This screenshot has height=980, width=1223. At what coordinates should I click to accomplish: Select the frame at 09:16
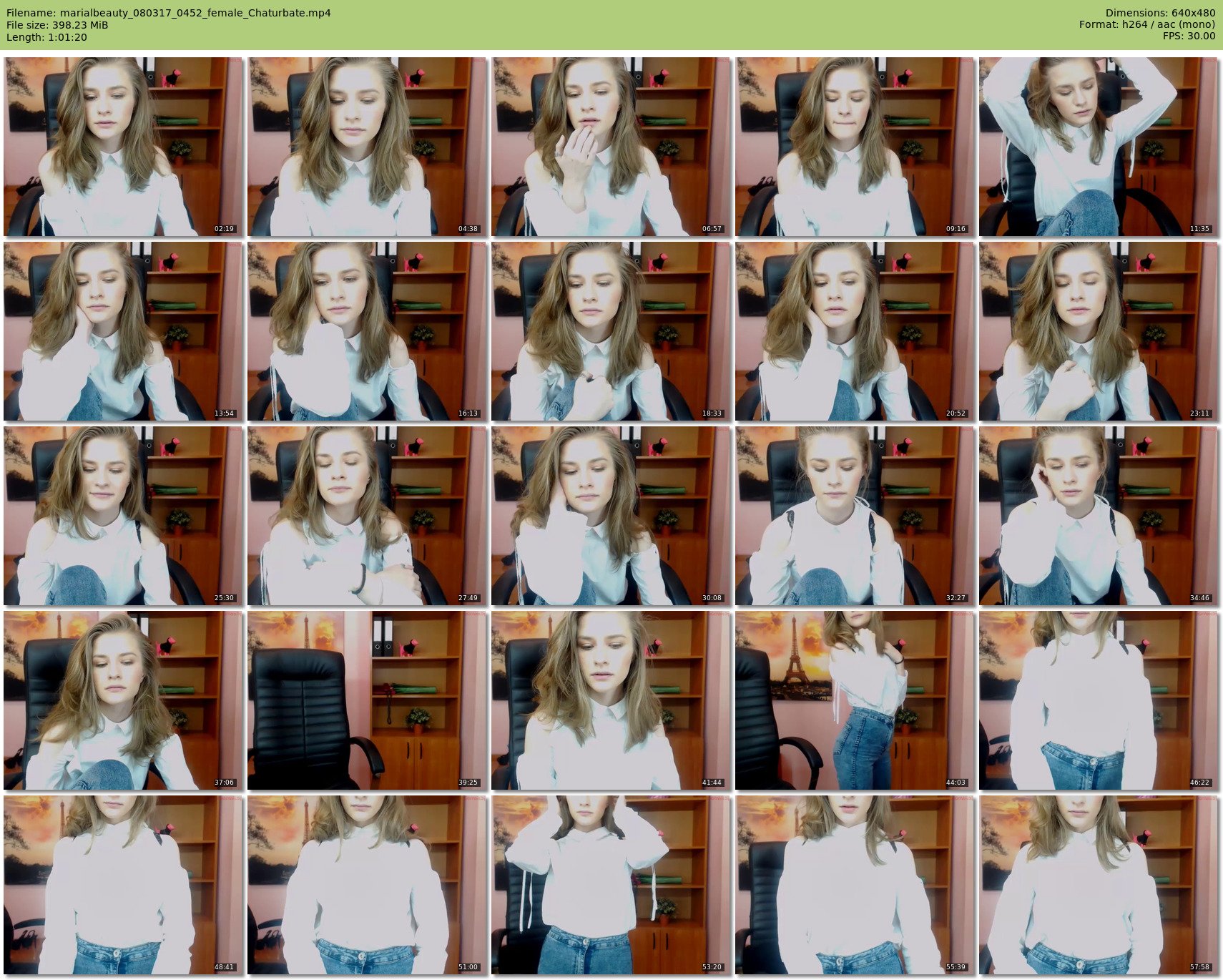(x=855, y=147)
